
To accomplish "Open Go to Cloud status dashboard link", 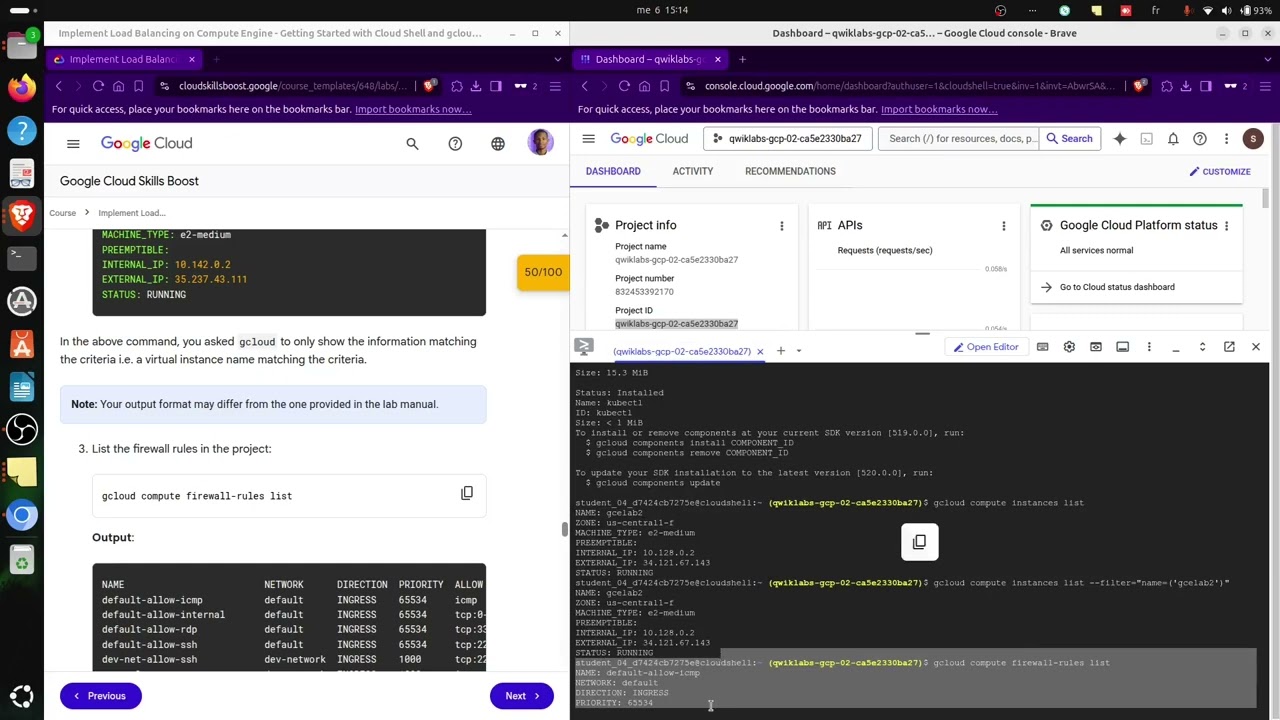I will tap(1117, 287).
